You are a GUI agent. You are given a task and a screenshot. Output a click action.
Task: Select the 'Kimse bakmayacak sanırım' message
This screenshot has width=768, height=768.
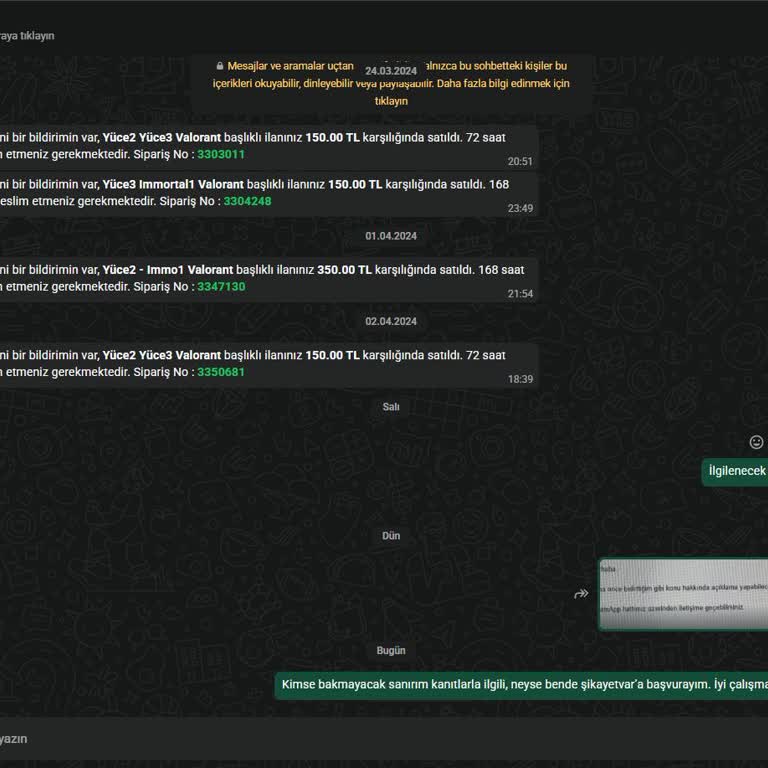(x=521, y=685)
